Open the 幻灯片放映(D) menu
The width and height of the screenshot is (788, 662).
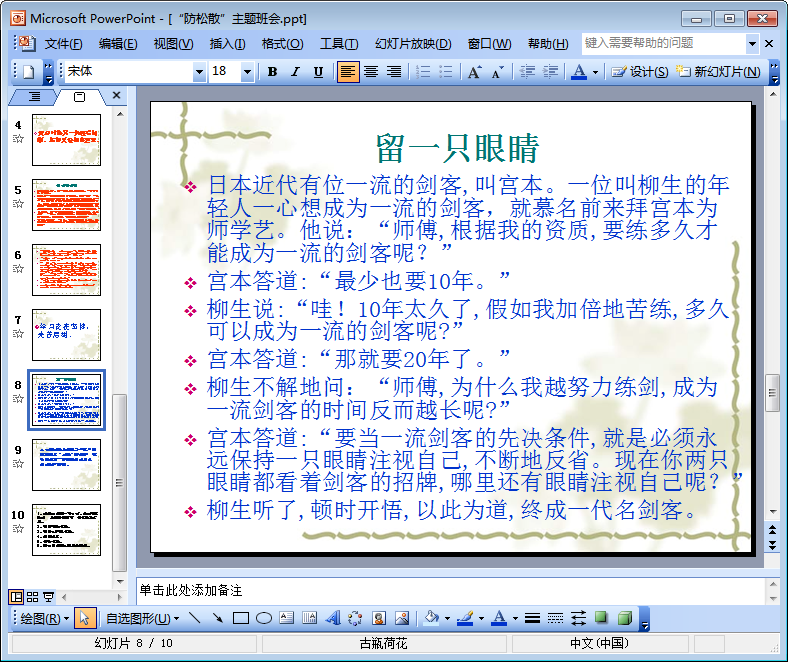tap(413, 44)
